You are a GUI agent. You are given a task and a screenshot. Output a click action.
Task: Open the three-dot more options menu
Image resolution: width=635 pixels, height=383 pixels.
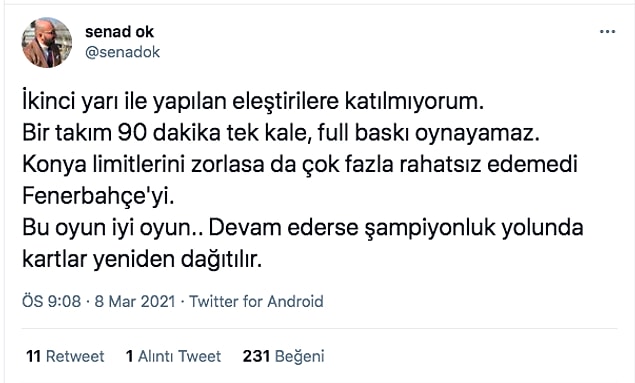coord(607,32)
